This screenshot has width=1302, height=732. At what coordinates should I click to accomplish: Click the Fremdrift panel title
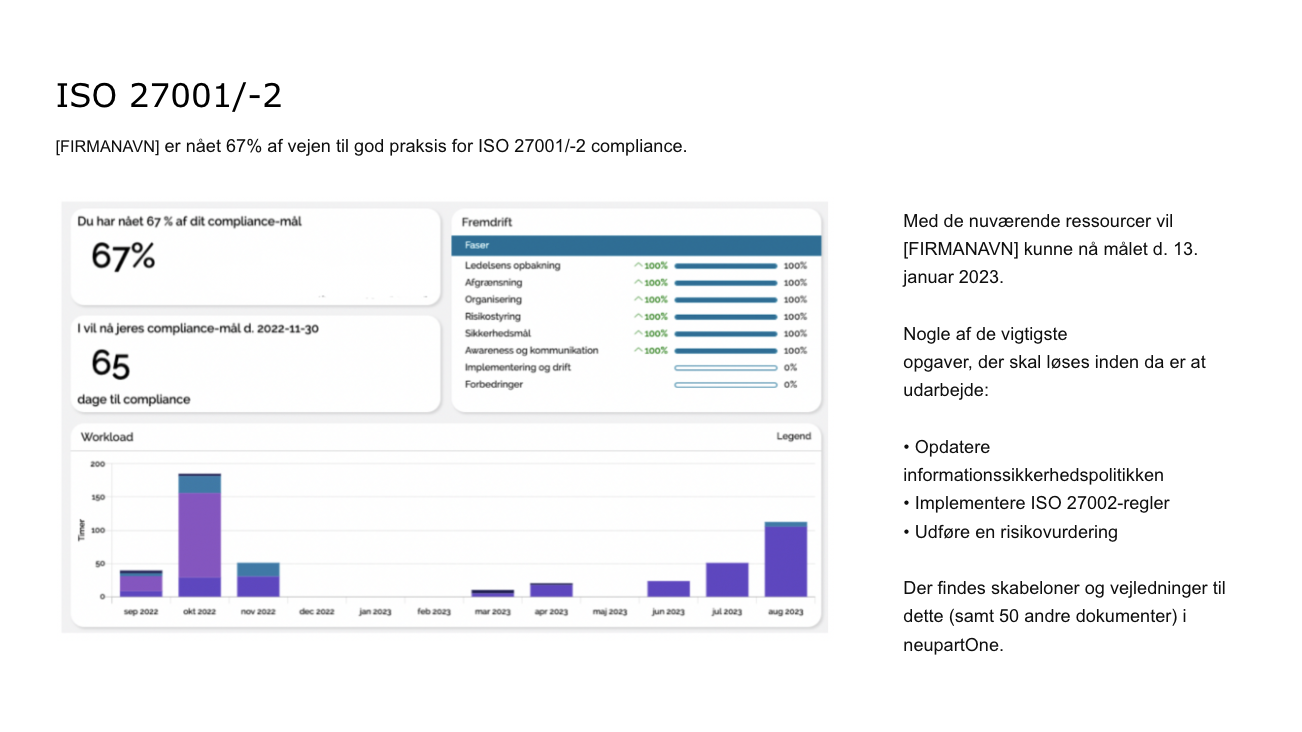click(487, 222)
